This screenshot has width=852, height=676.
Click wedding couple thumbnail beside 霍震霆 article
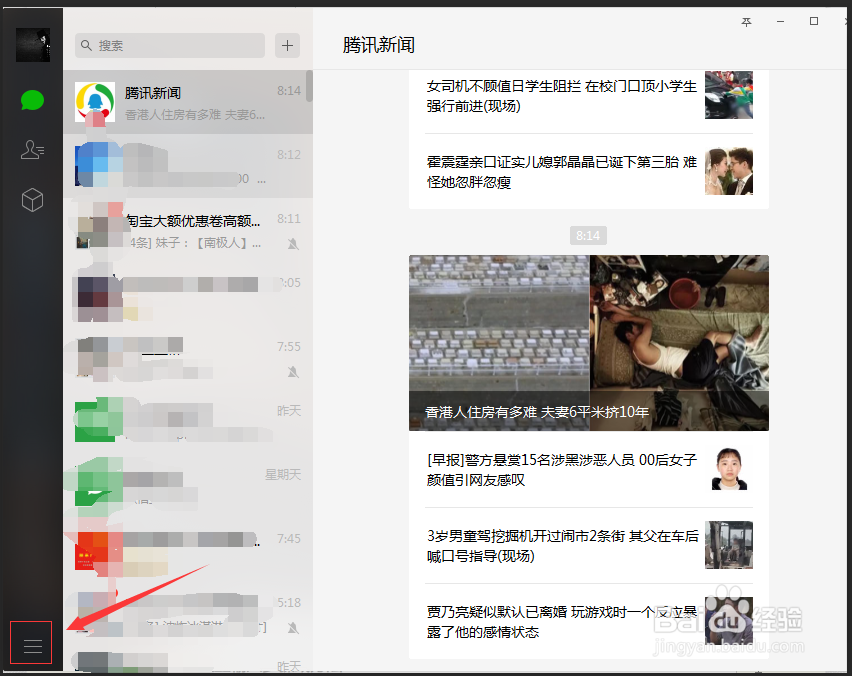729,171
